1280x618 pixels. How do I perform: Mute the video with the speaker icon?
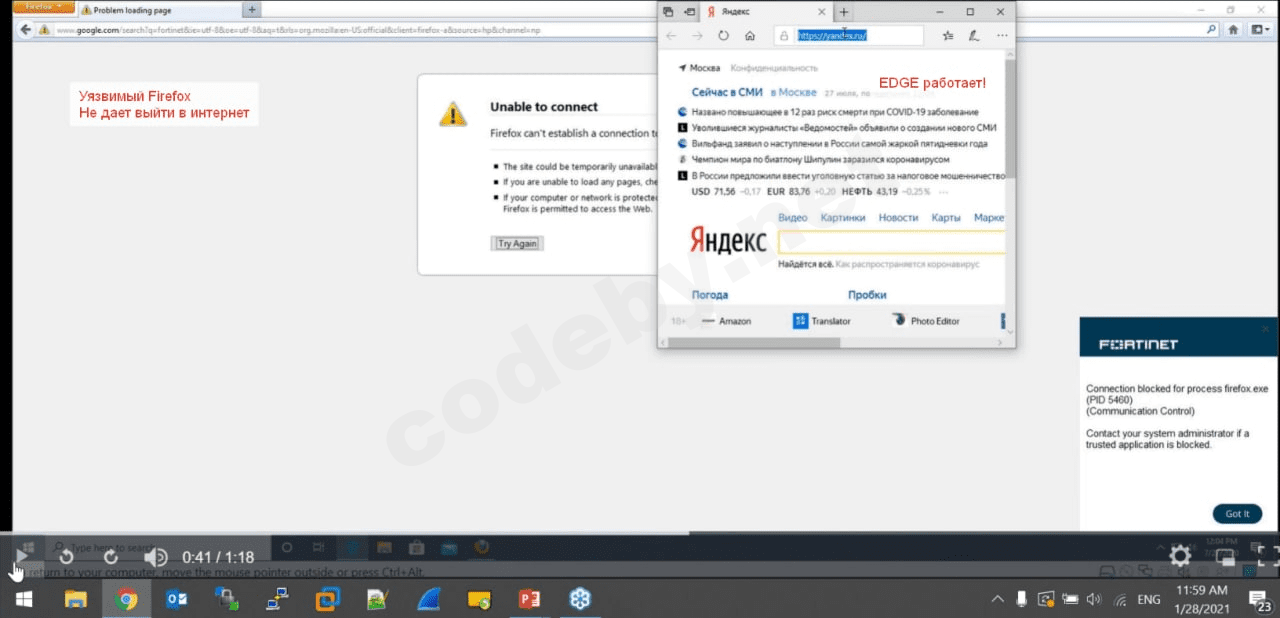point(156,557)
